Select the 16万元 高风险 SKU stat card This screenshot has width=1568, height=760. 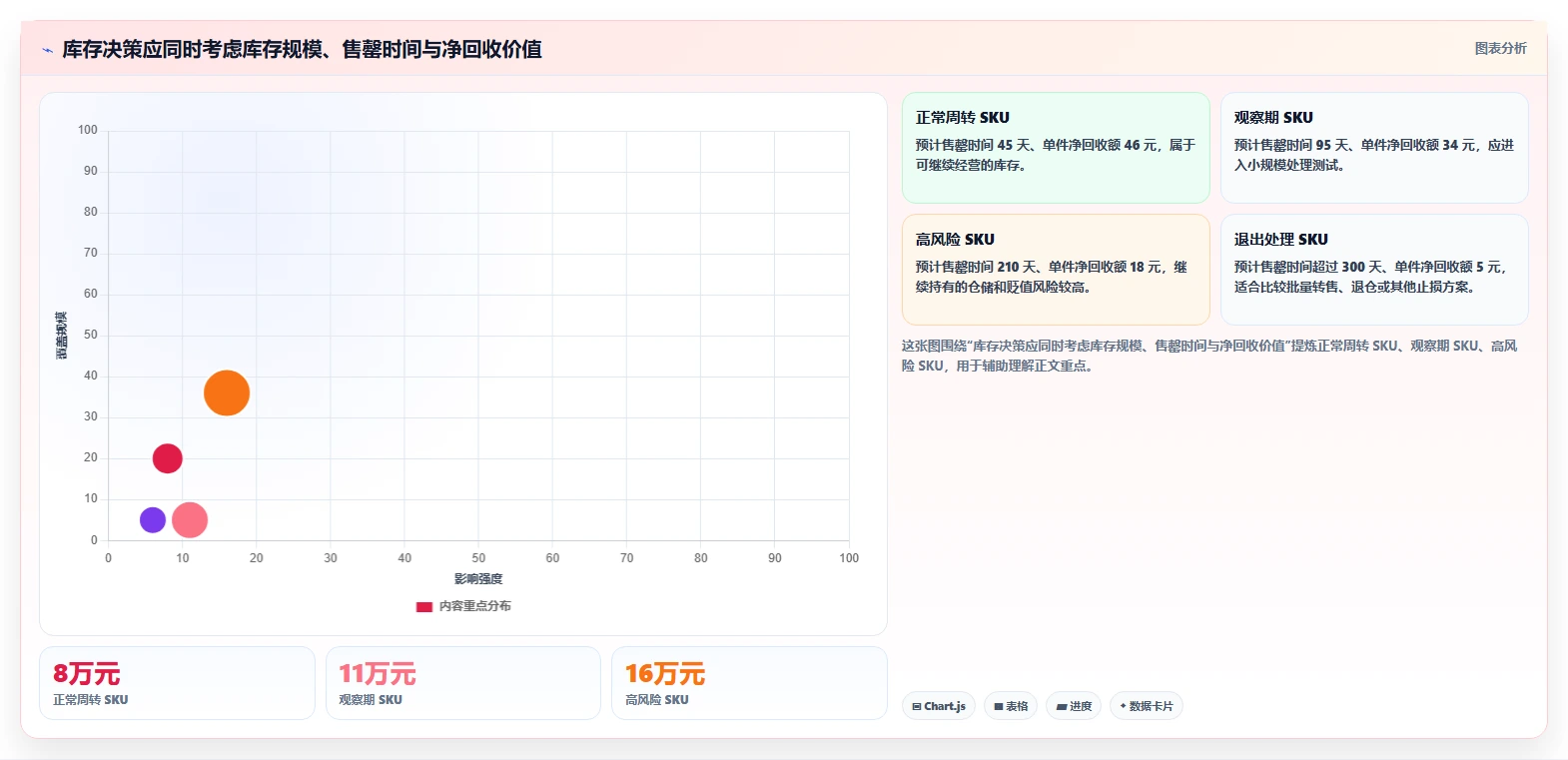749,683
